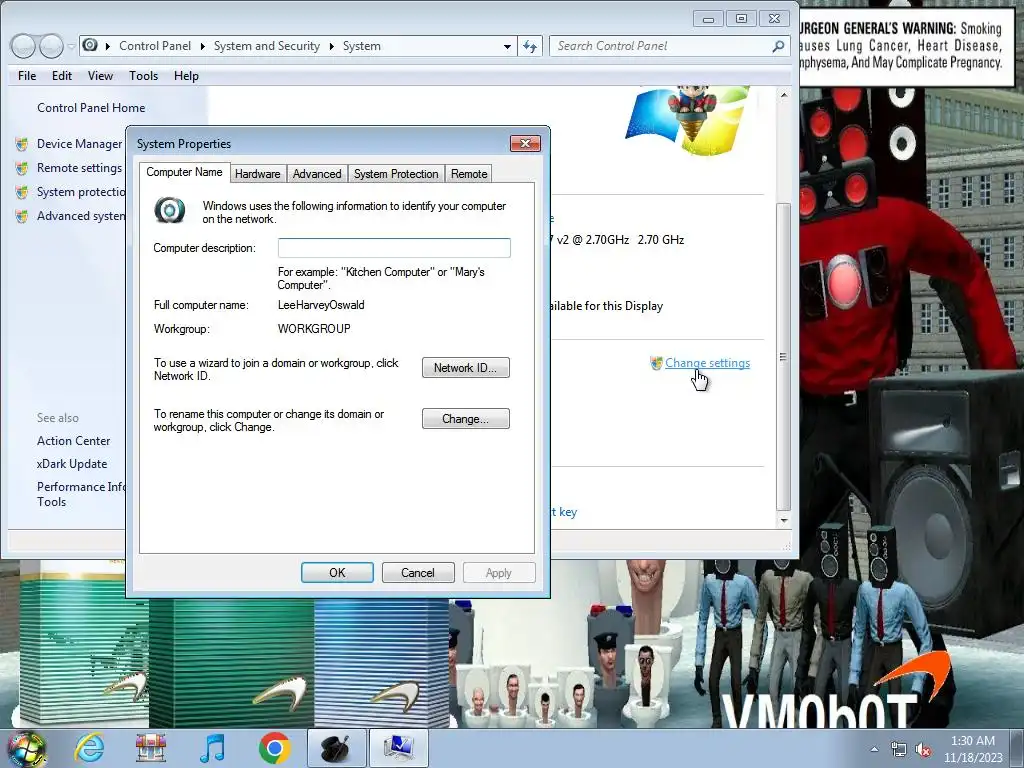Click the Computer description text field
1024x768 pixels.
click(x=394, y=248)
